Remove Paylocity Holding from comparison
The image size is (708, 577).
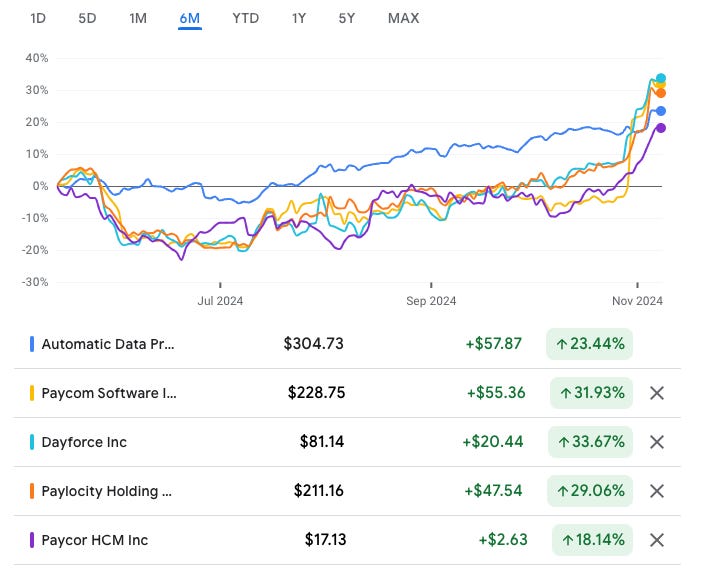point(657,491)
